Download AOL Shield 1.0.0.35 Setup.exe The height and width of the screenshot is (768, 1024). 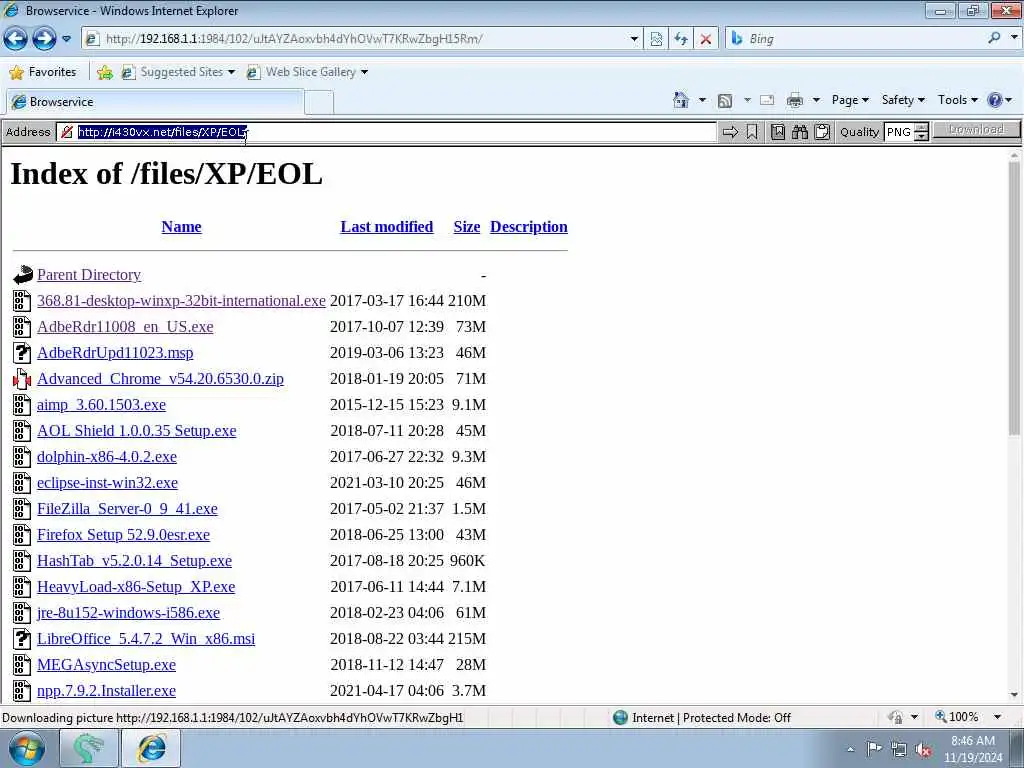point(136,431)
